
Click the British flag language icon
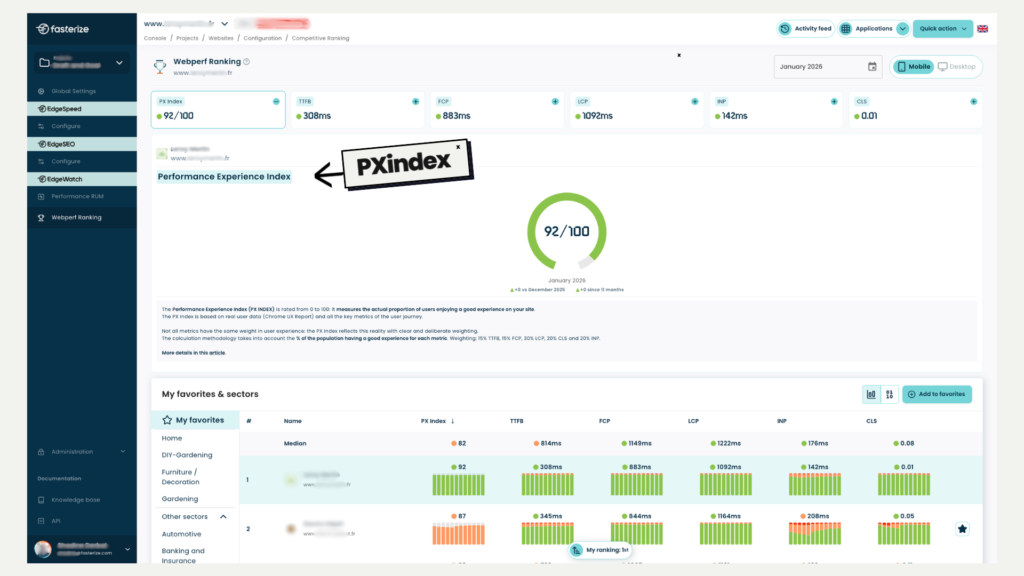(x=983, y=29)
